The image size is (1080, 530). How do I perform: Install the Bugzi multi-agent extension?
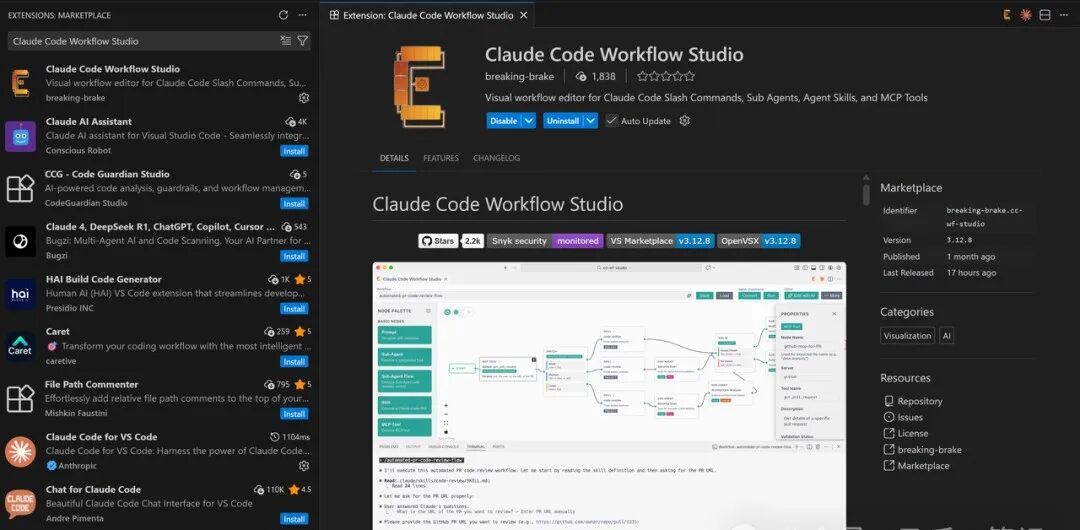tap(294, 256)
